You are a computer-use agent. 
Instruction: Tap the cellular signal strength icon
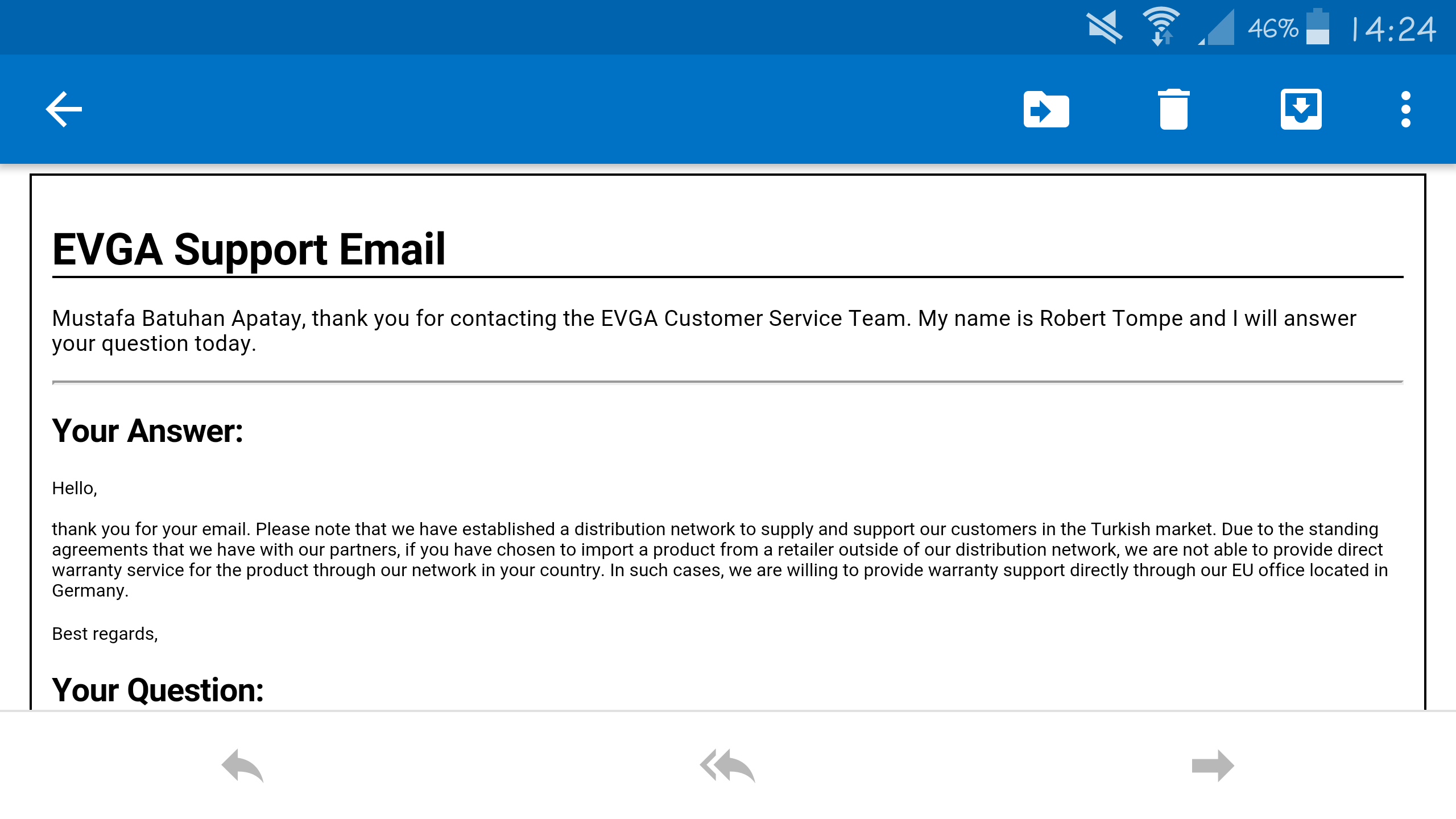(1217, 27)
